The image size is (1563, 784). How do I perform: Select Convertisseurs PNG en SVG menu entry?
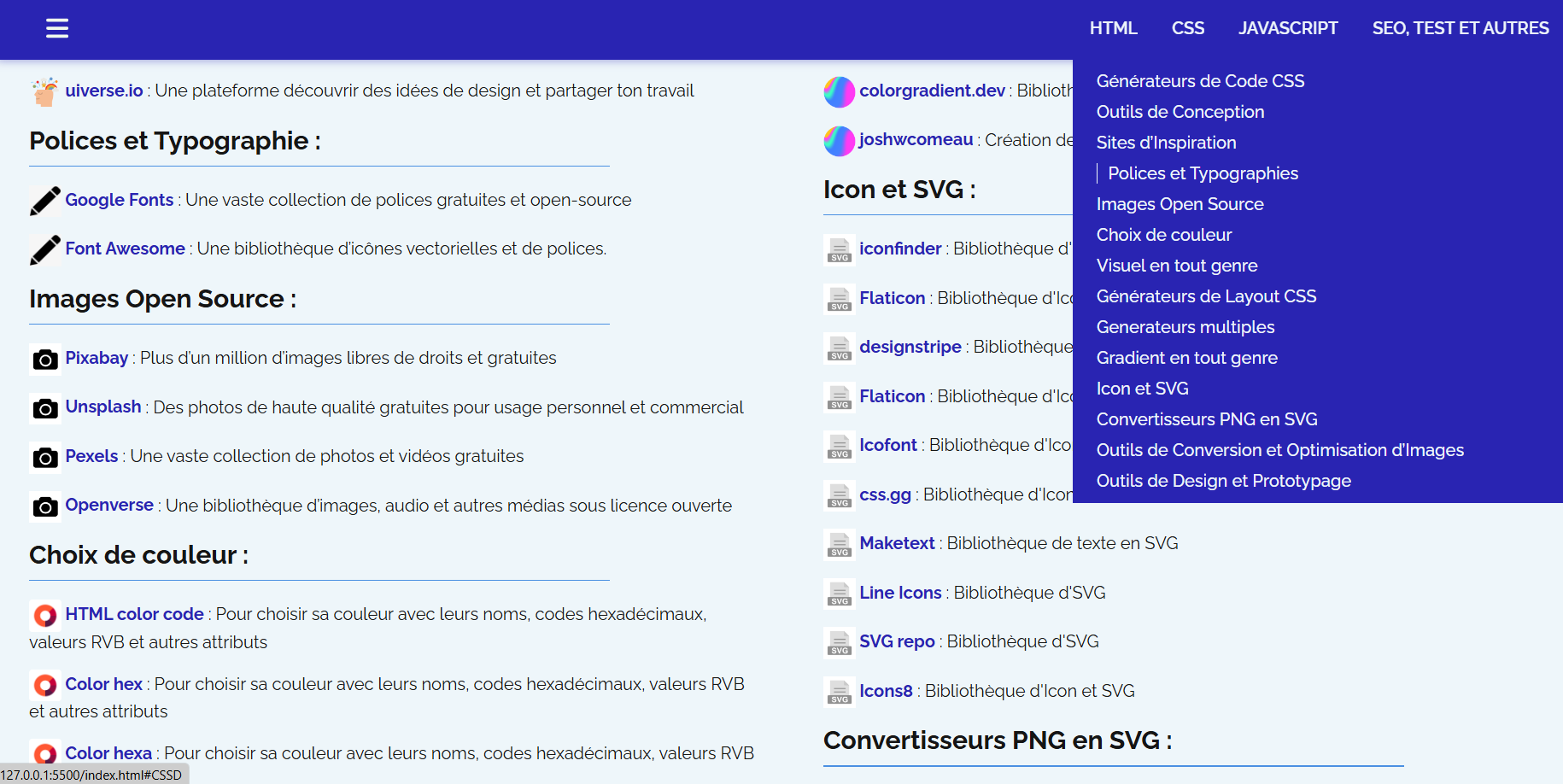tap(1207, 419)
